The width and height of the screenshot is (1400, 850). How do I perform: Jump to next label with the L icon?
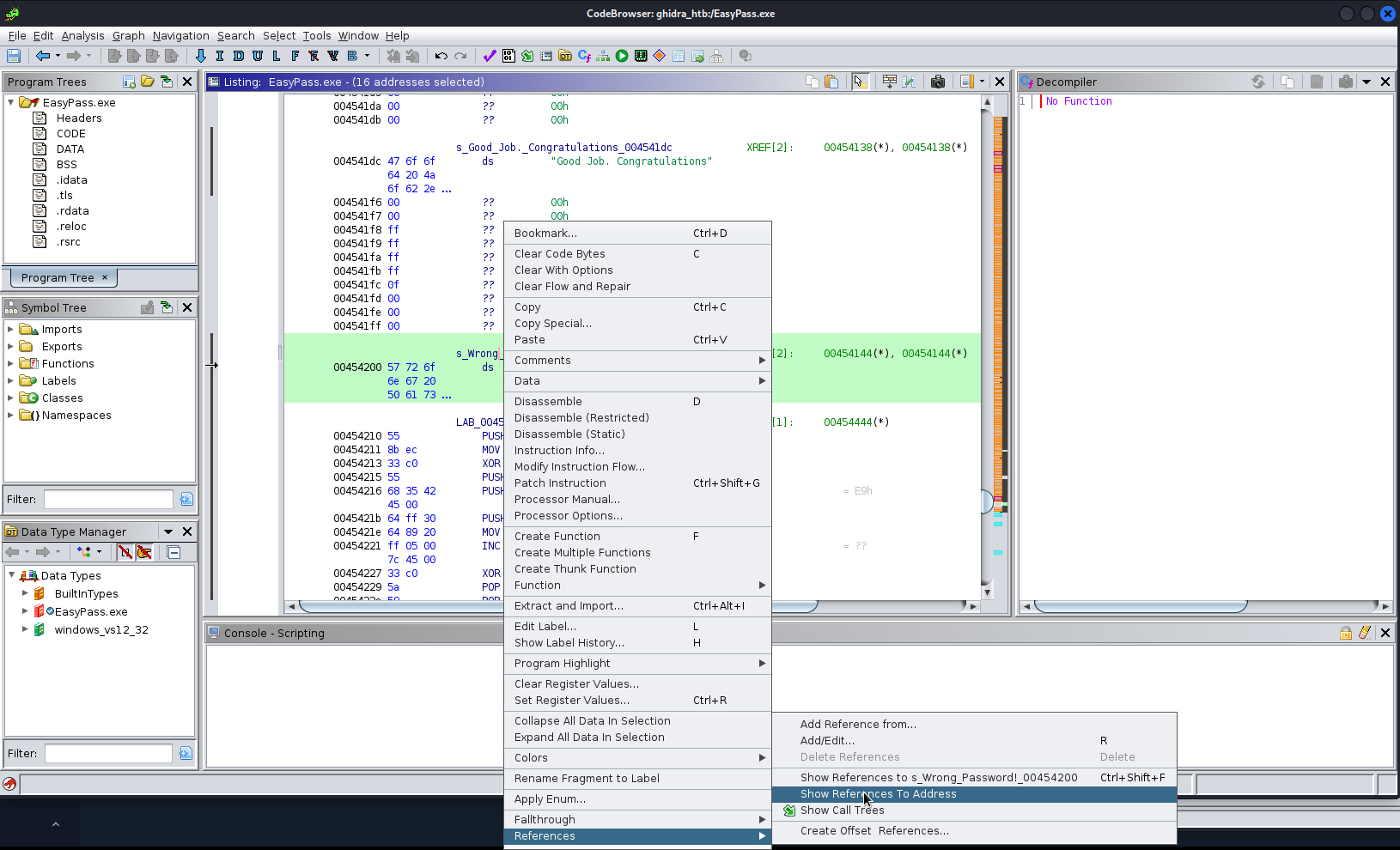(x=277, y=56)
